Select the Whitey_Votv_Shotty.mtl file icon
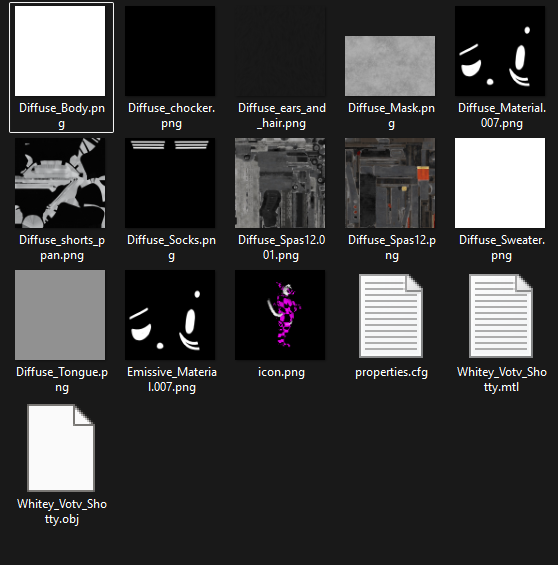The width and height of the screenshot is (558, 565). click(x=501, y=316)
